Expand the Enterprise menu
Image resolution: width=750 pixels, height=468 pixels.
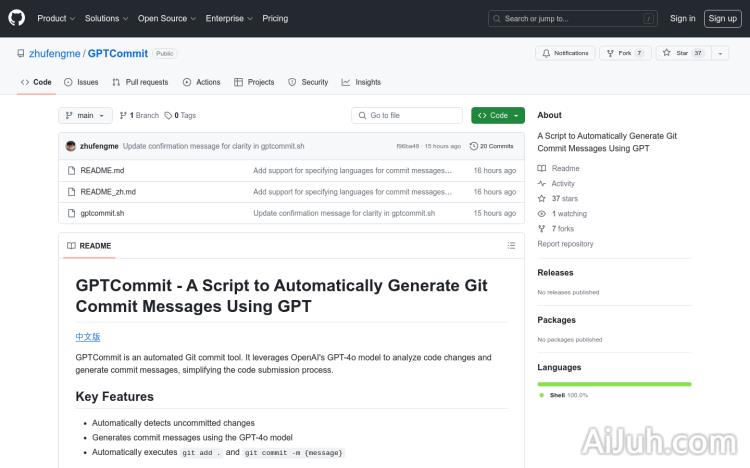tap(229, 18)
